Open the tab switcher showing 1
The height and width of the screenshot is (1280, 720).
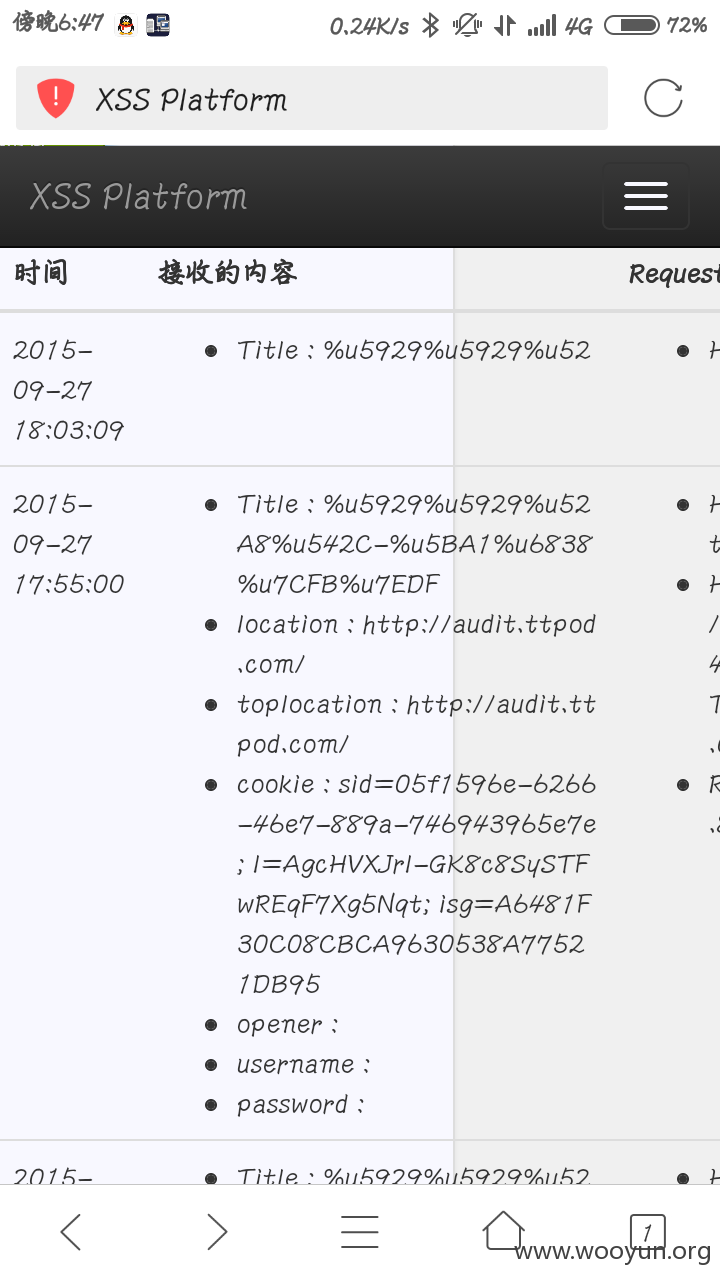tap(647, 1232)
